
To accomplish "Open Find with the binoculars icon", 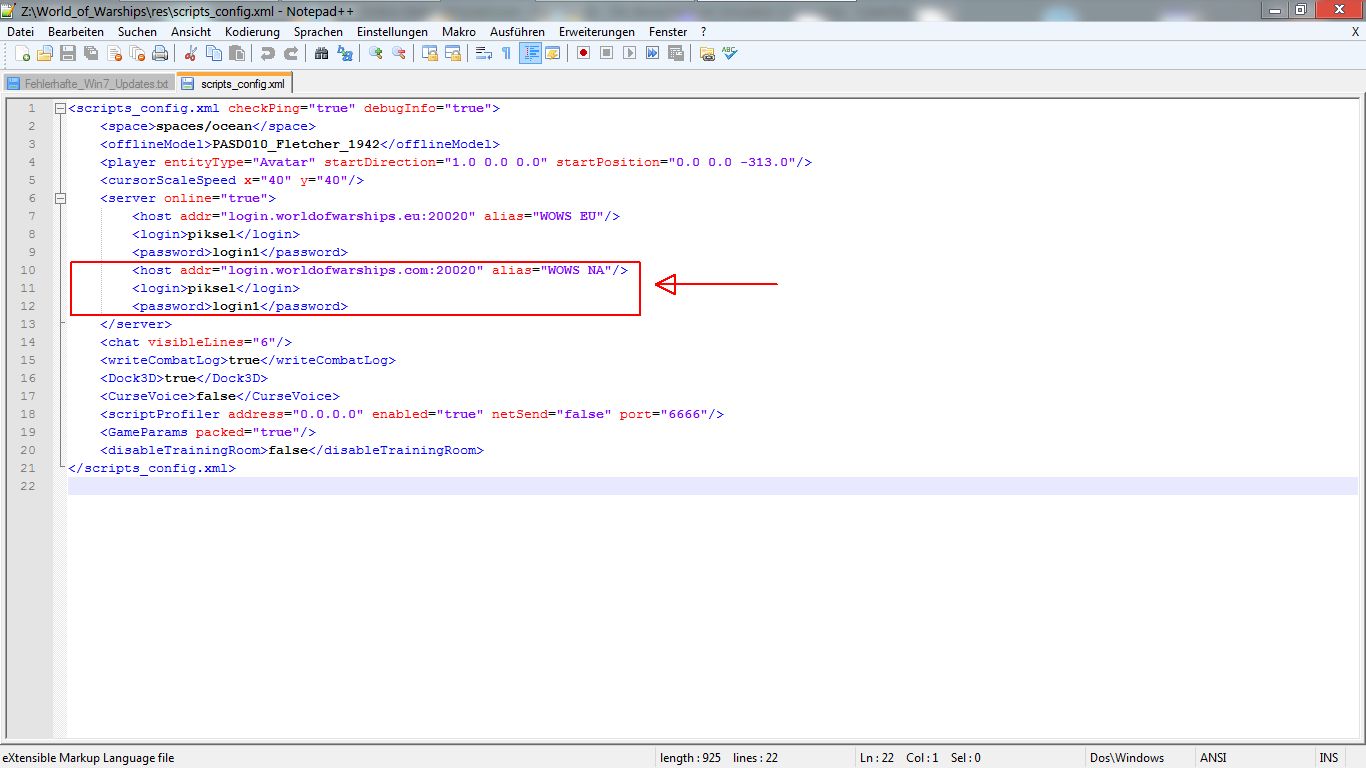I will 322,53.
